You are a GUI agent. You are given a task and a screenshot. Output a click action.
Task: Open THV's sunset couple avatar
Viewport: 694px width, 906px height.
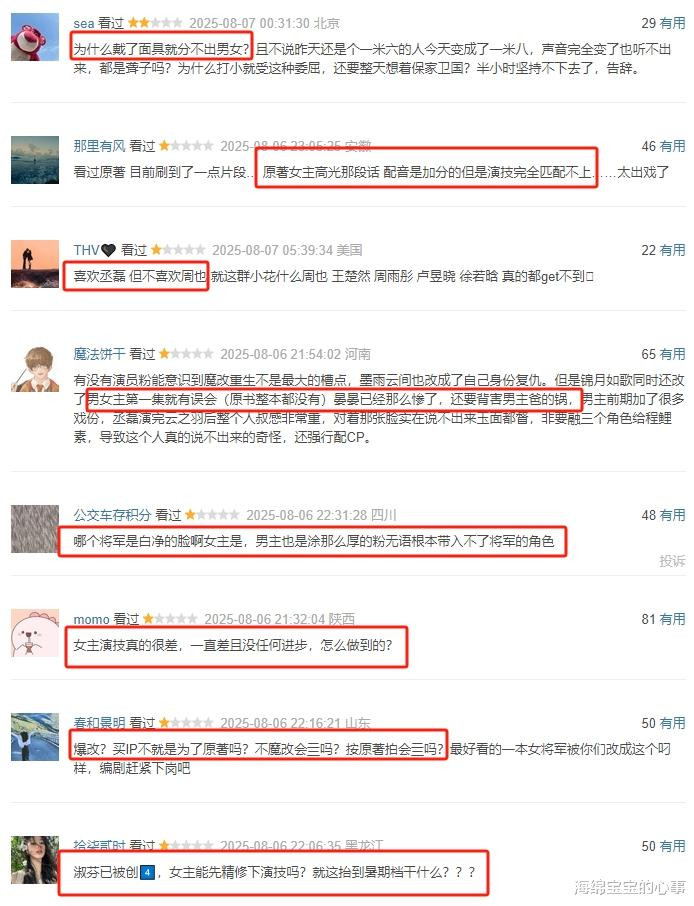(x=35, y=263)
